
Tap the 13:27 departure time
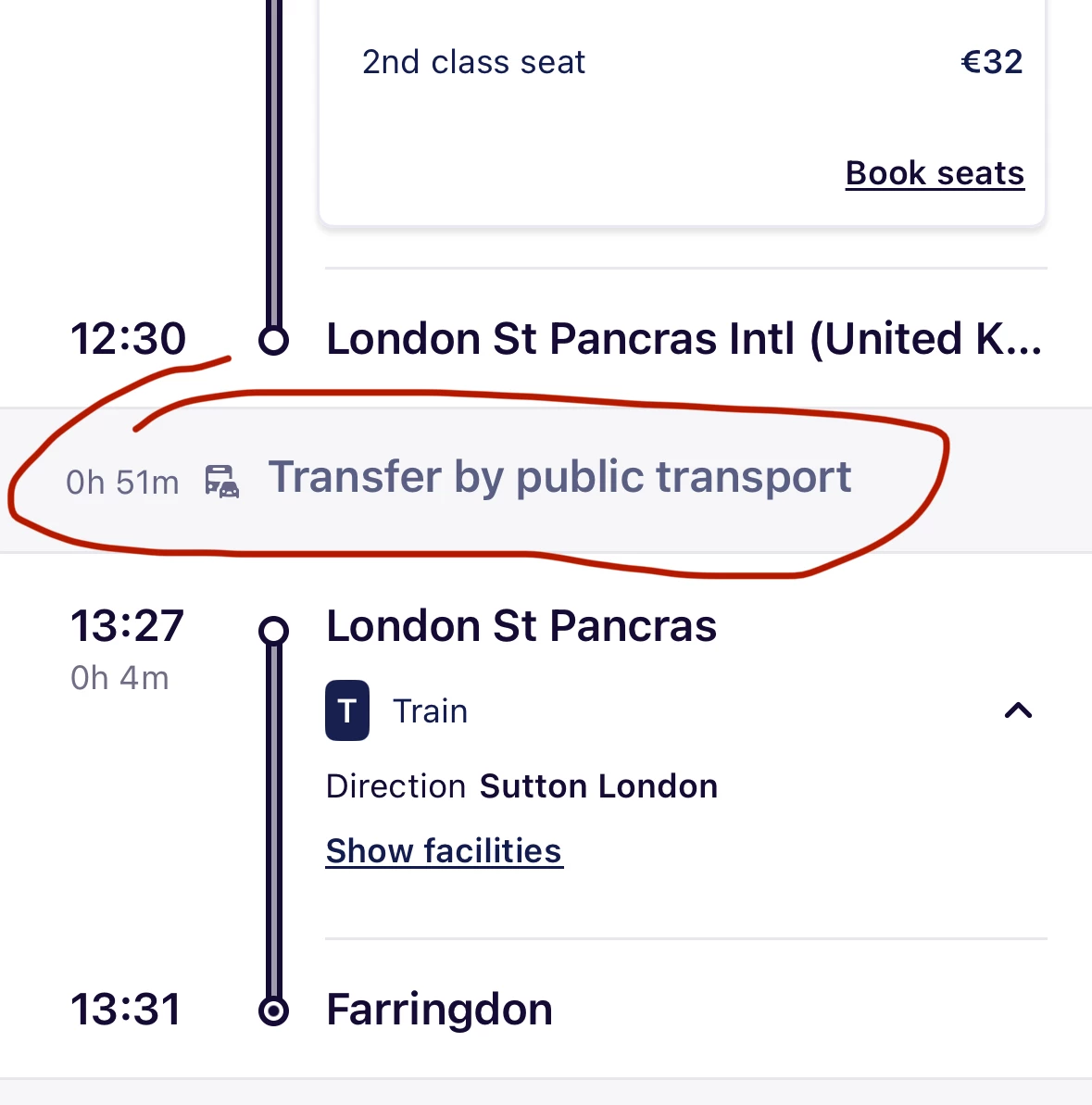(x=128, y=626)
